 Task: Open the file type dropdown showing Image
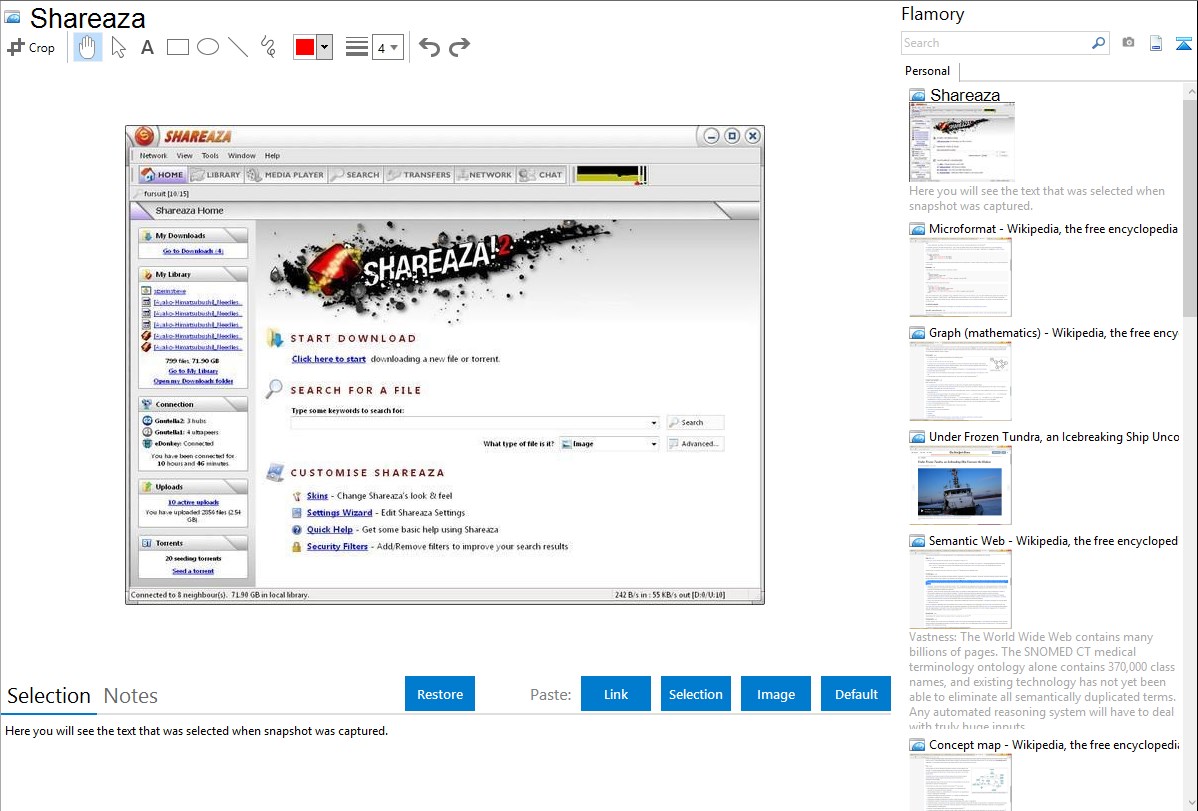tap(609, 444)
